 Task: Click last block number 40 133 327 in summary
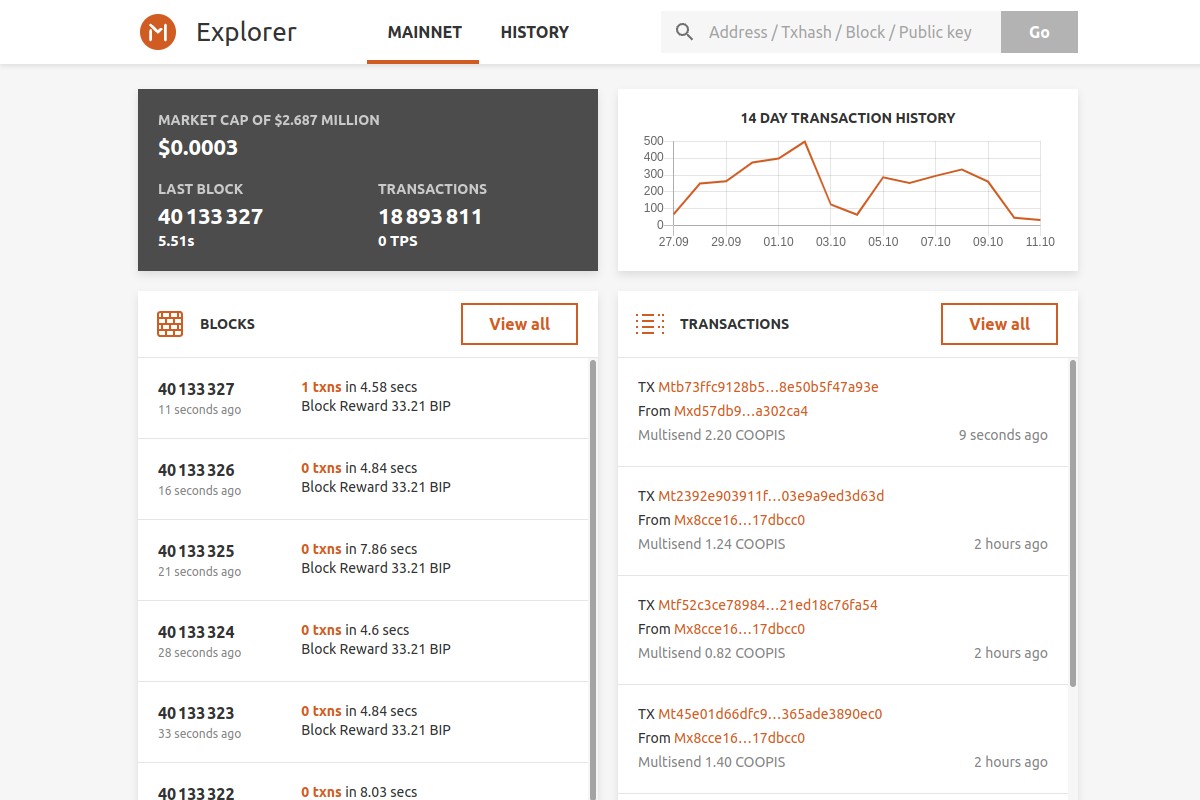click(x=210, y=217)
